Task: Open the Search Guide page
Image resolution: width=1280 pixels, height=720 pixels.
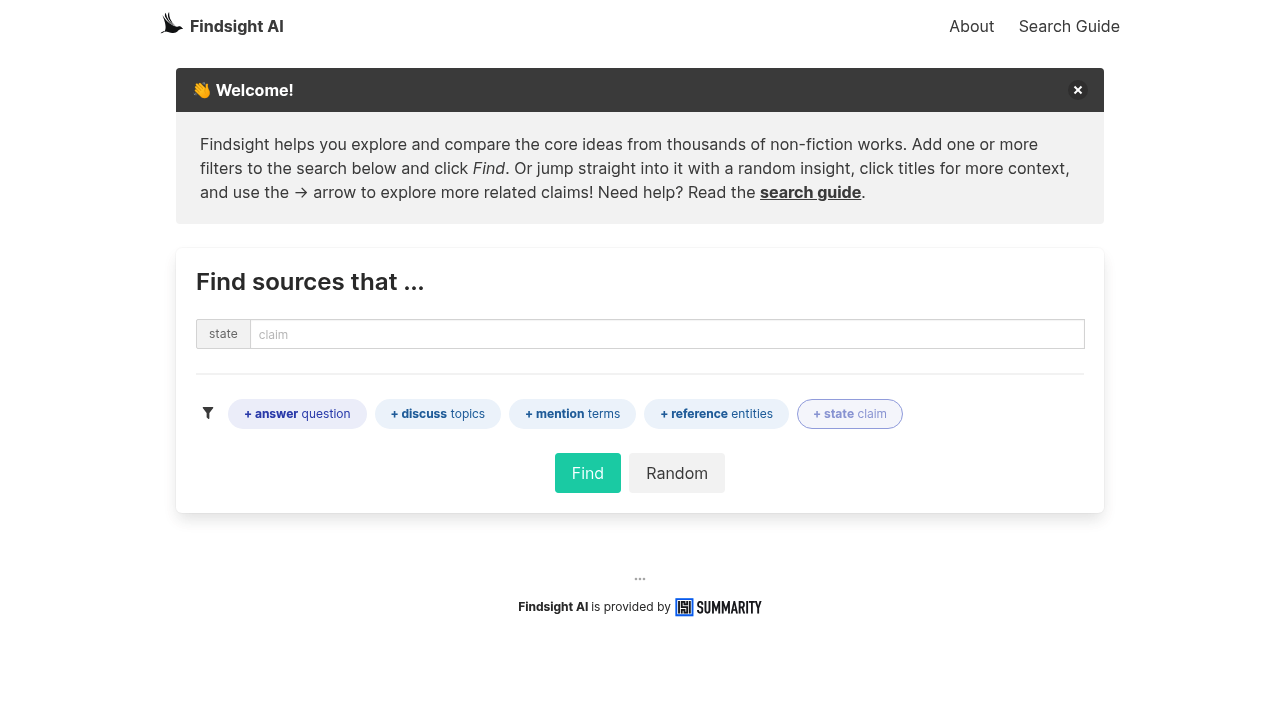Action: click(1069, 26)
